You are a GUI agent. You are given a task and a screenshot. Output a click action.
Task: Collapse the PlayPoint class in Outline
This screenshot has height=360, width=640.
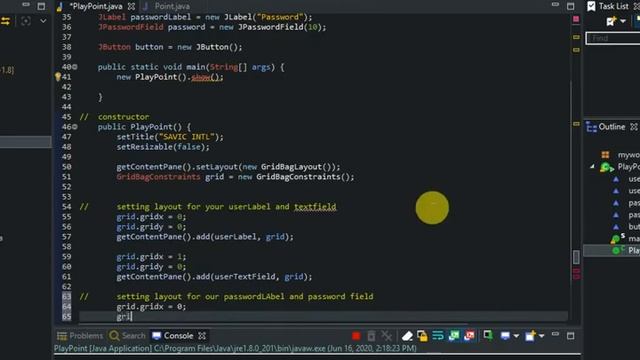click(x=592, y=167)
